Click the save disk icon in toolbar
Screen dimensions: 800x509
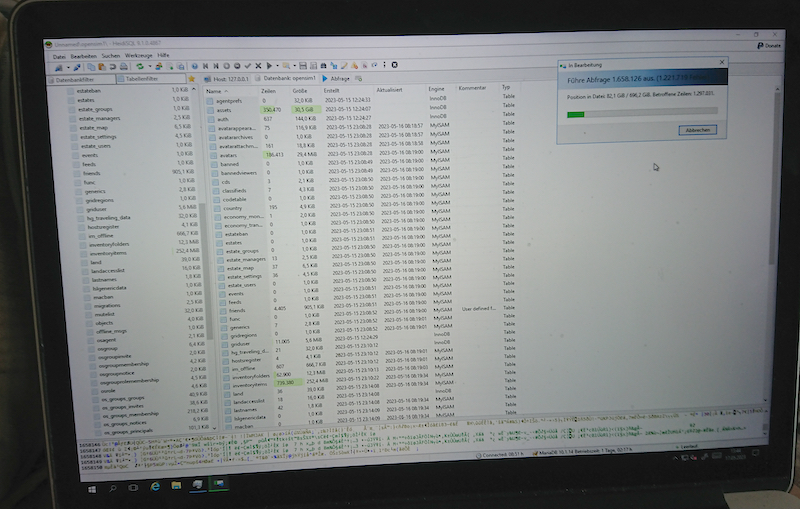click(x=303, y=66)
